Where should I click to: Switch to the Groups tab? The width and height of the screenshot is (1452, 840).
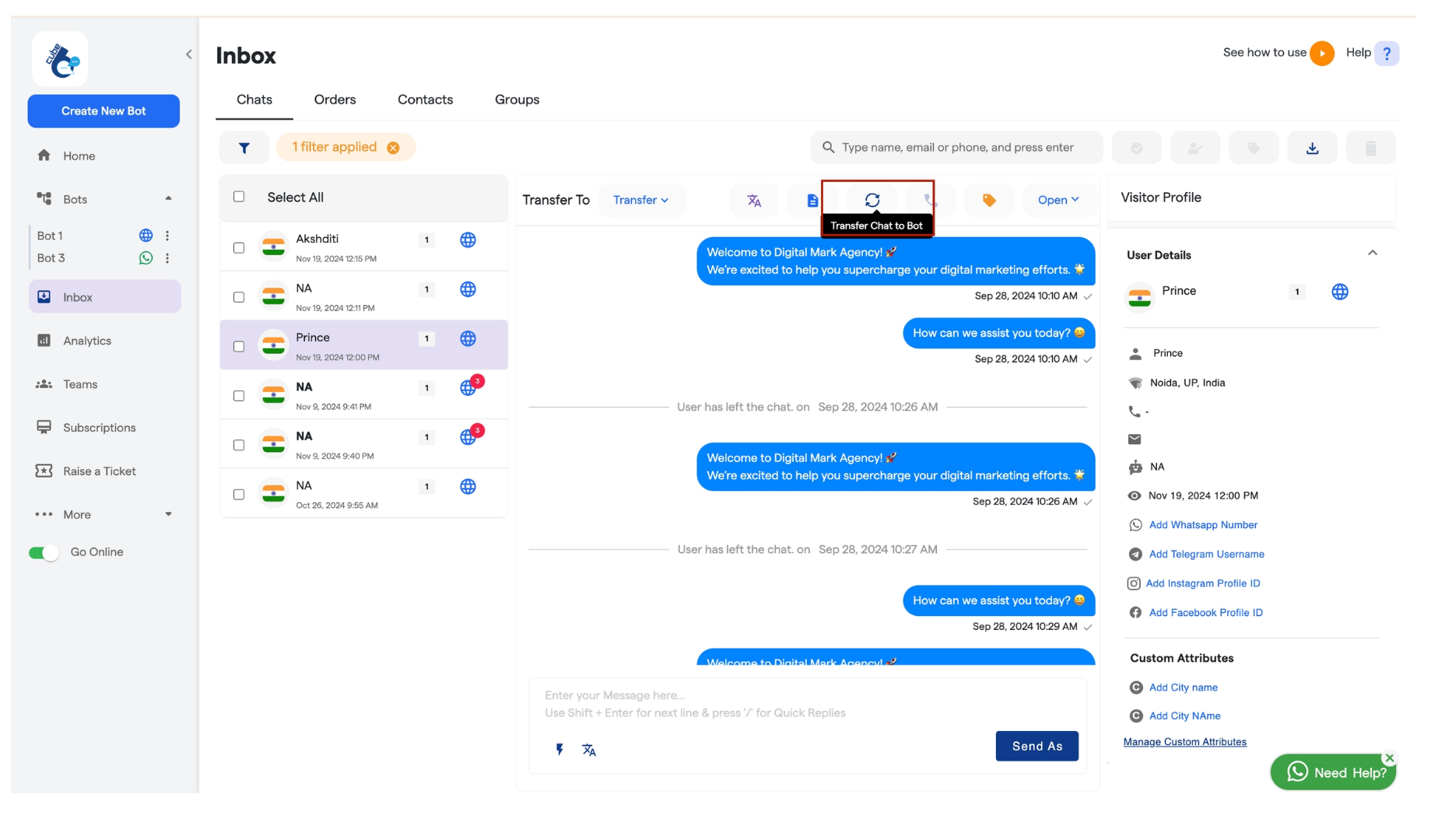tap(517, 100)
